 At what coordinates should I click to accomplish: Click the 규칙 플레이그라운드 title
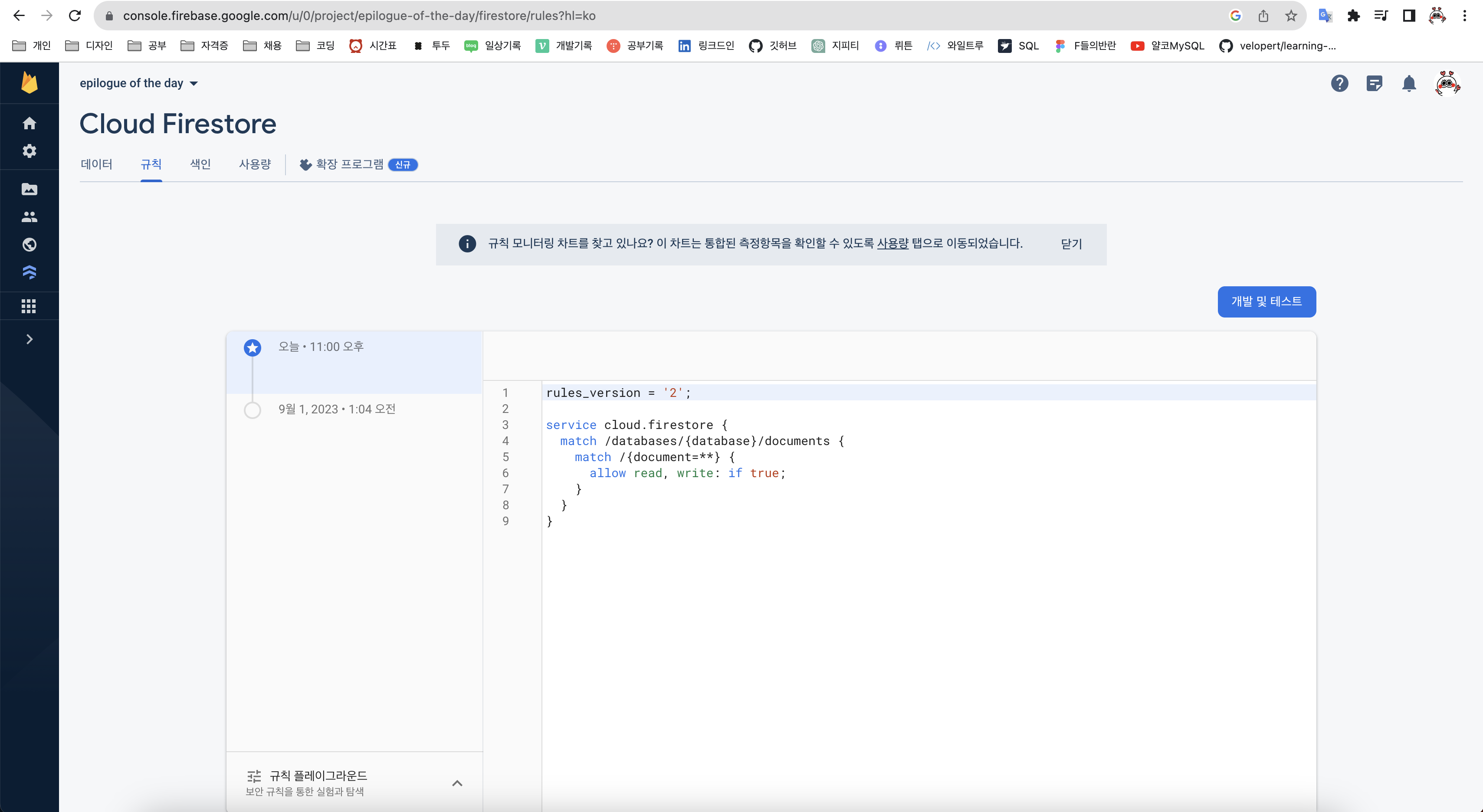[x=318, y=776]
